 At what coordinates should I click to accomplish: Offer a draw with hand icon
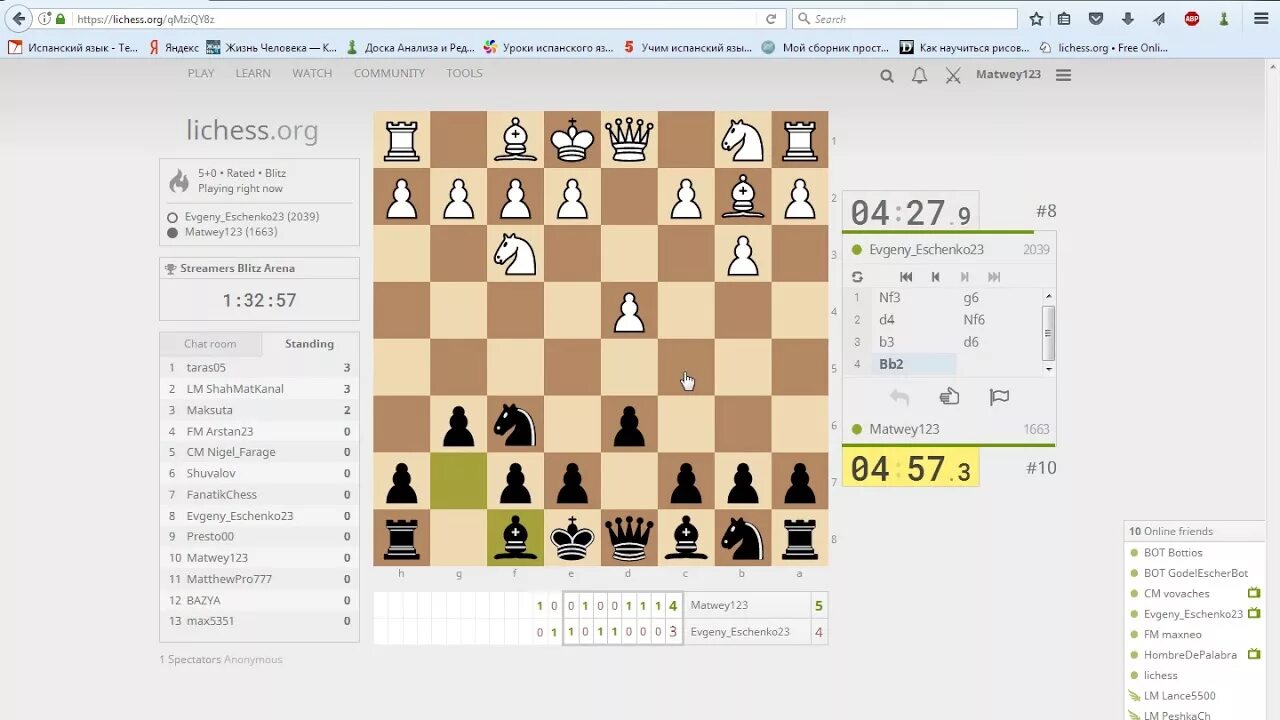pos(949,397)
